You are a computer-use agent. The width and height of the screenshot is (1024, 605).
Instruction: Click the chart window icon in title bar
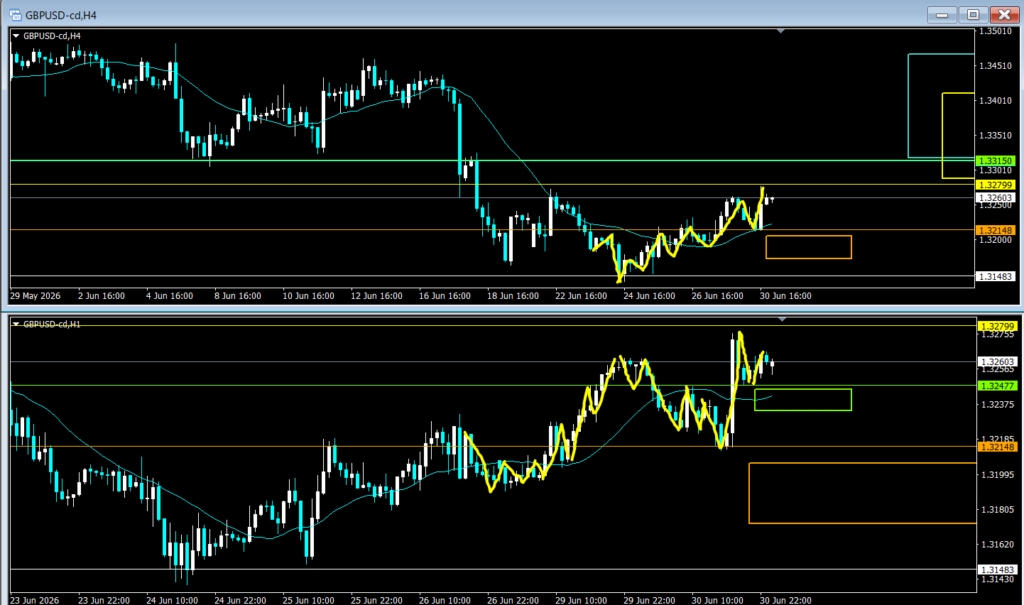(x=15, y=14)
